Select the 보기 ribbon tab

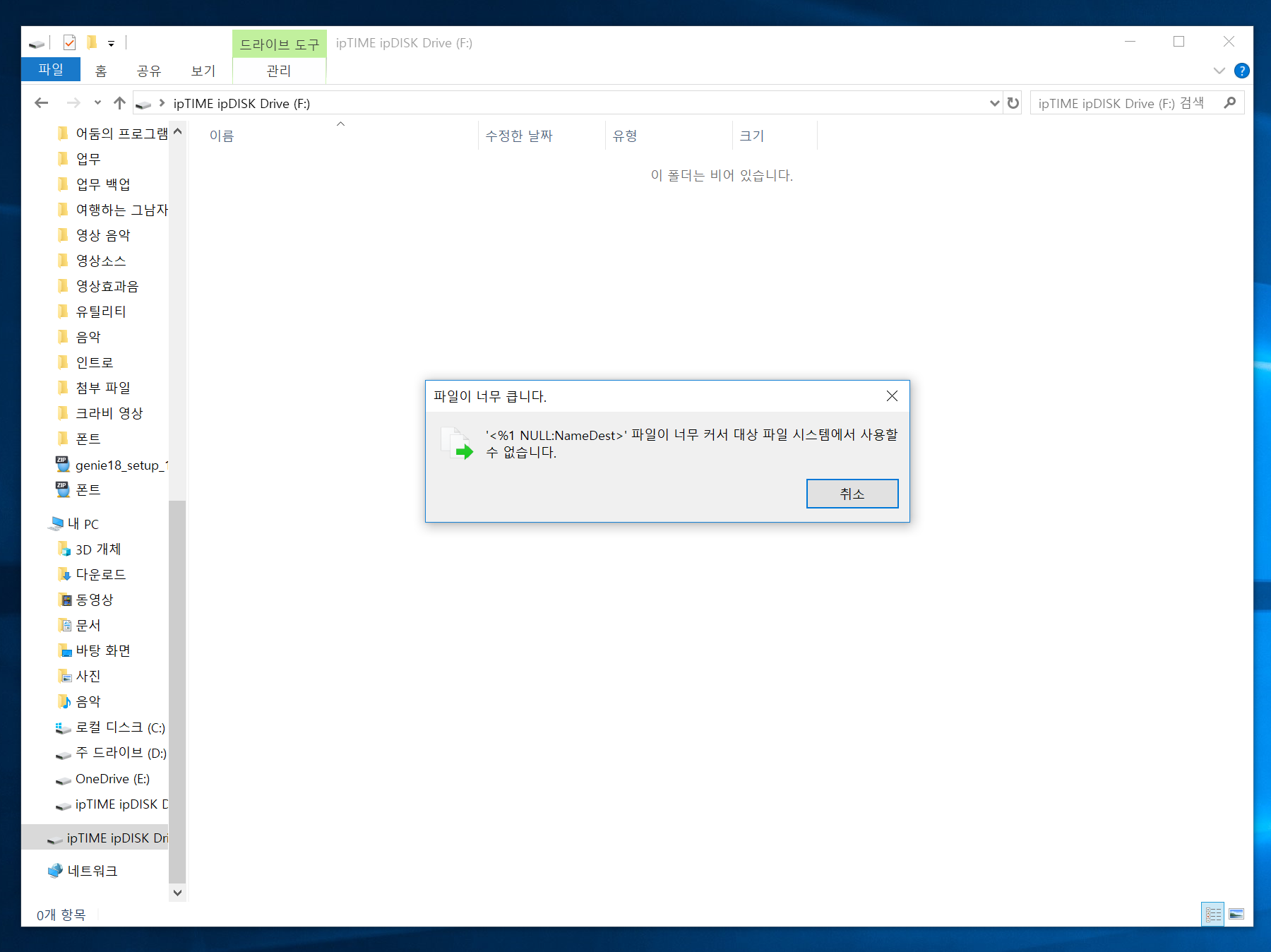pos(203,71)
